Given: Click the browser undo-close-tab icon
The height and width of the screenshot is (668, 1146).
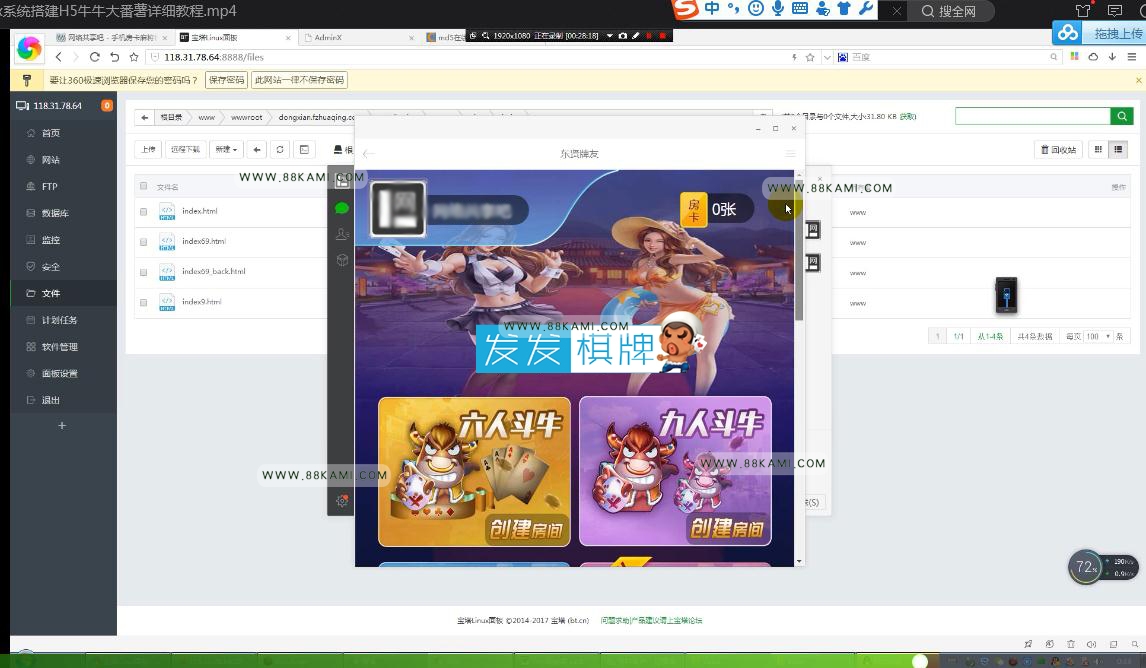Looking at the screenshot, I should coord(114,57).
